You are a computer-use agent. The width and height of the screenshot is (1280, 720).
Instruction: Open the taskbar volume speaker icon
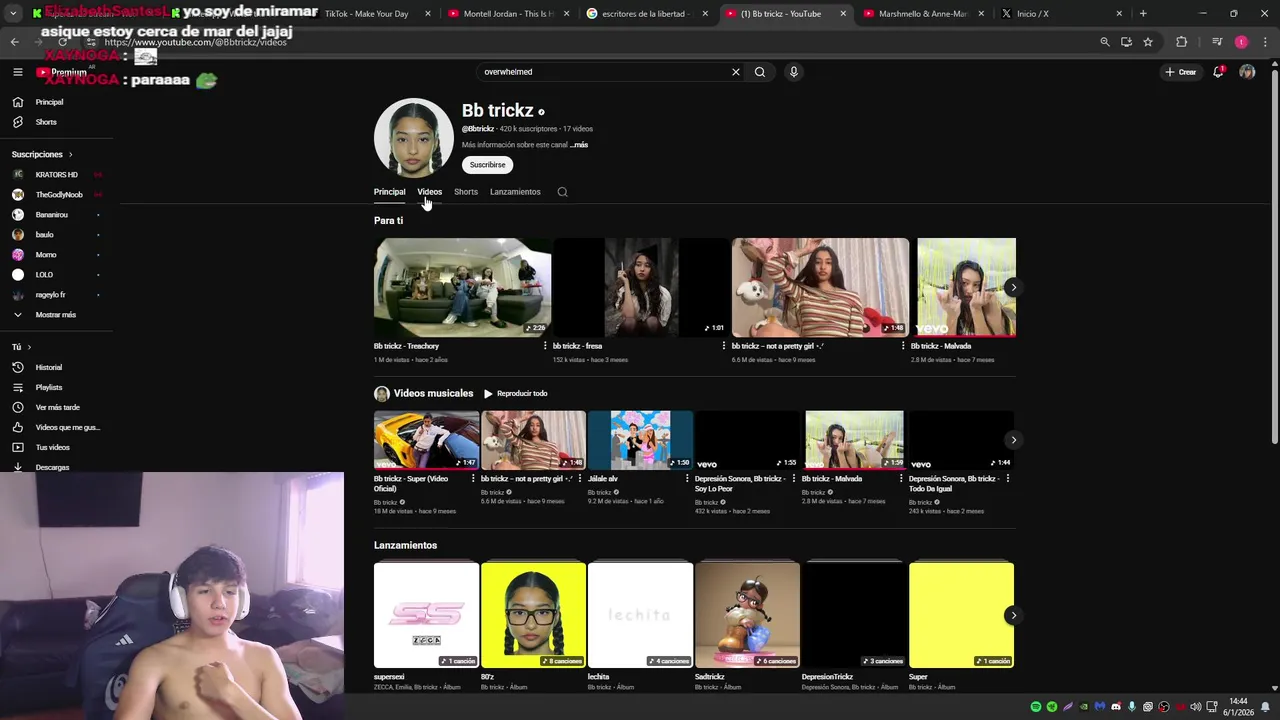tap(1196, 707)
